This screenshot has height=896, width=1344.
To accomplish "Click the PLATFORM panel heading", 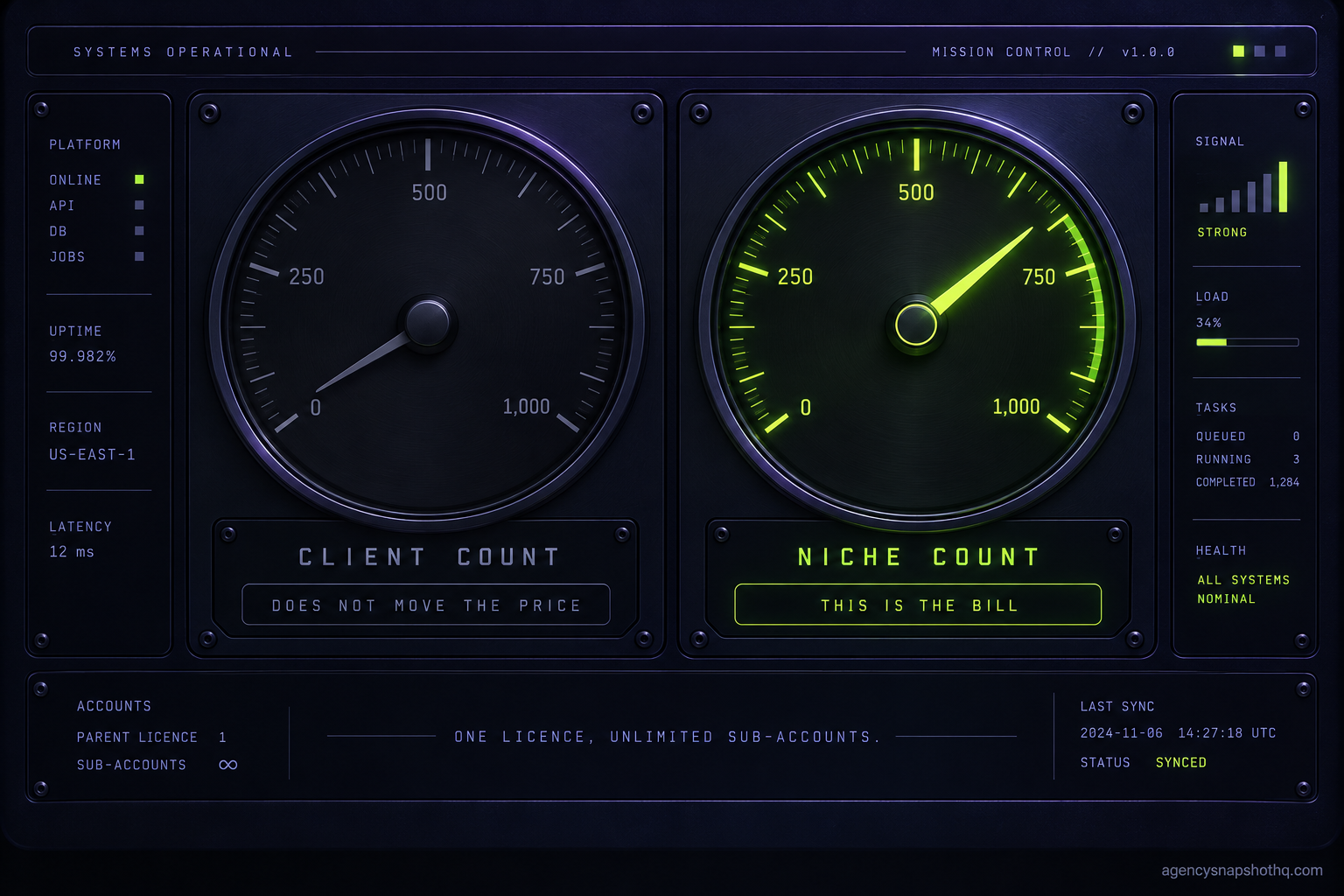I will coord(85,145).
